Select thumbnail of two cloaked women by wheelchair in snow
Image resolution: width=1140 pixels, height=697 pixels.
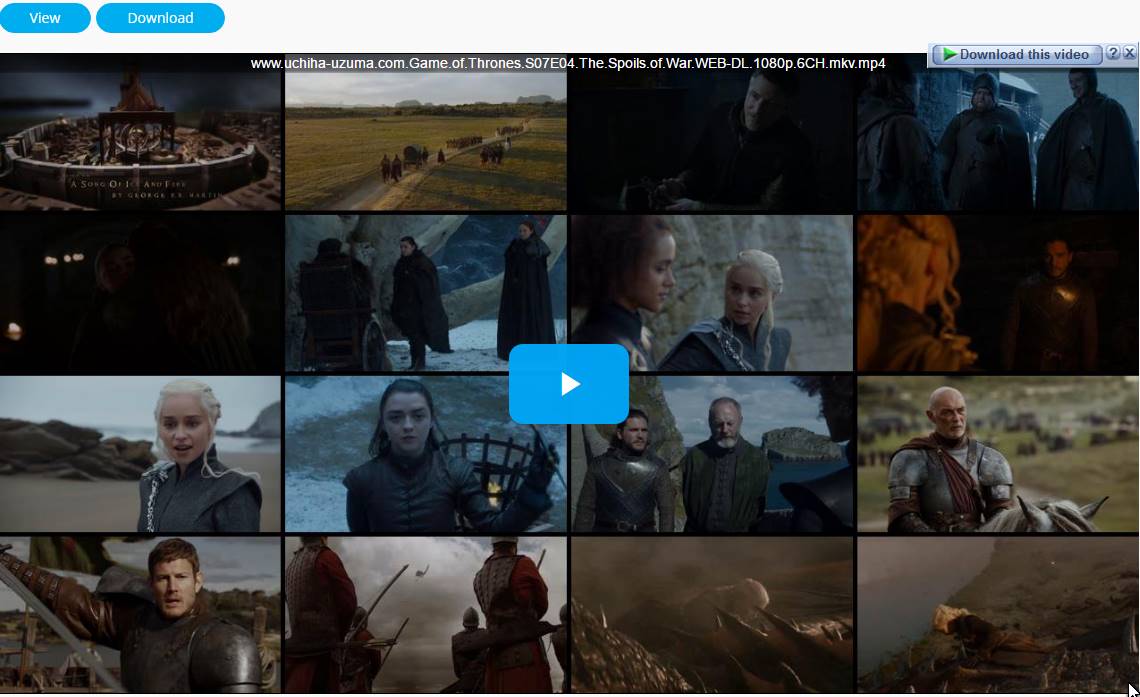click(x=425, y=293)
